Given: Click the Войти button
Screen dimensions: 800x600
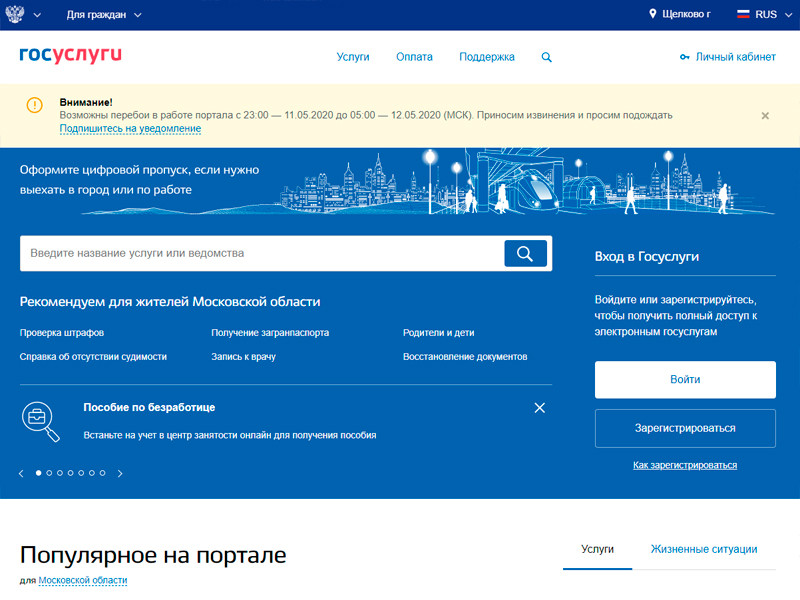Looking at the screenshot, I should pos(685,380).
